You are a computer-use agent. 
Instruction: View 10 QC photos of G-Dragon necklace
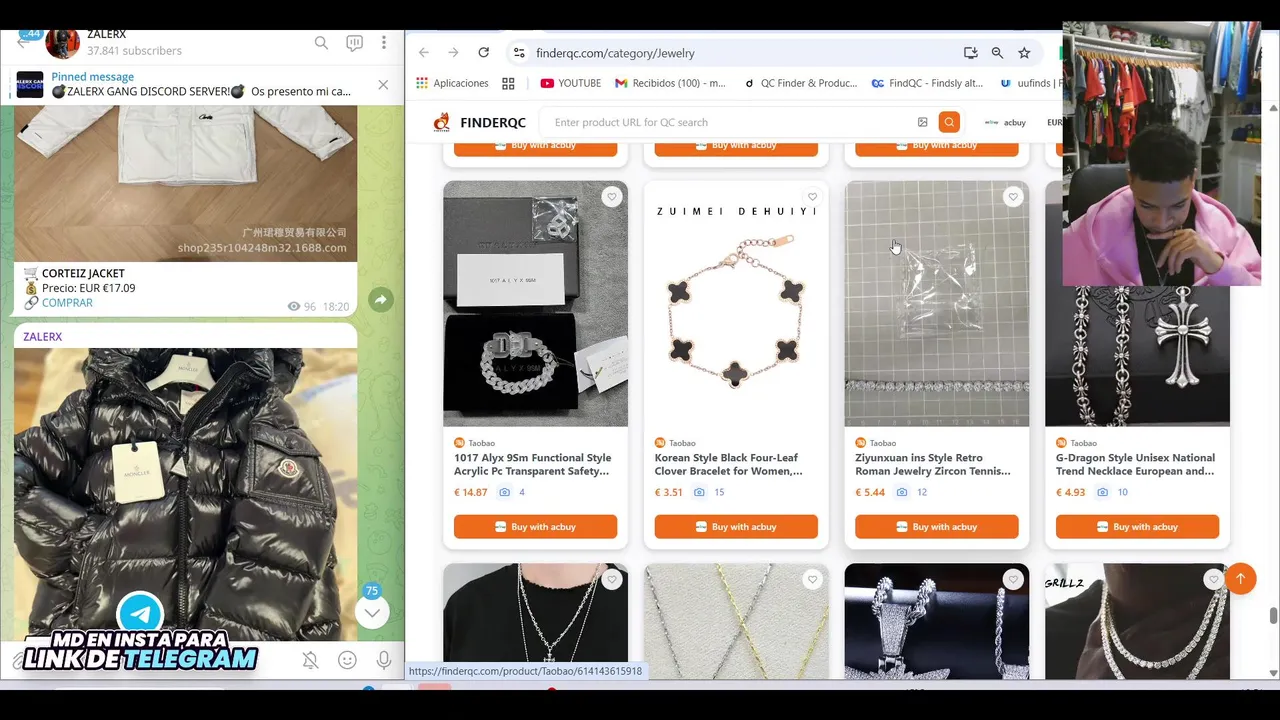pos(1112,492)
